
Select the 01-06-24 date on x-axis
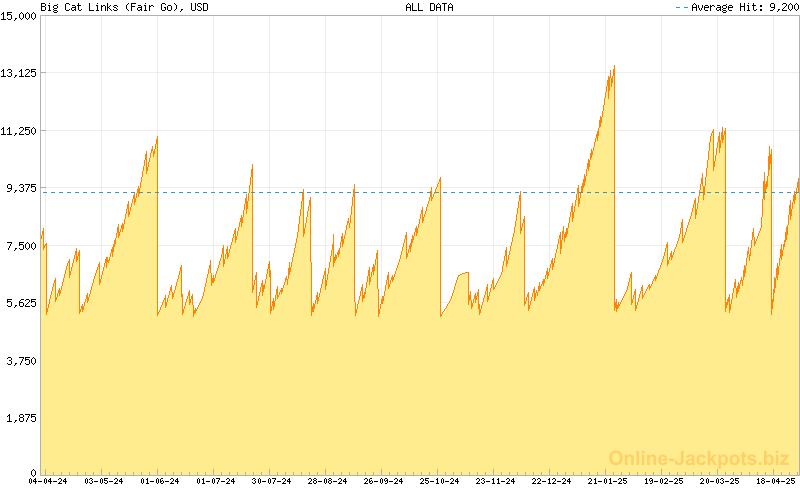(160, 481)
